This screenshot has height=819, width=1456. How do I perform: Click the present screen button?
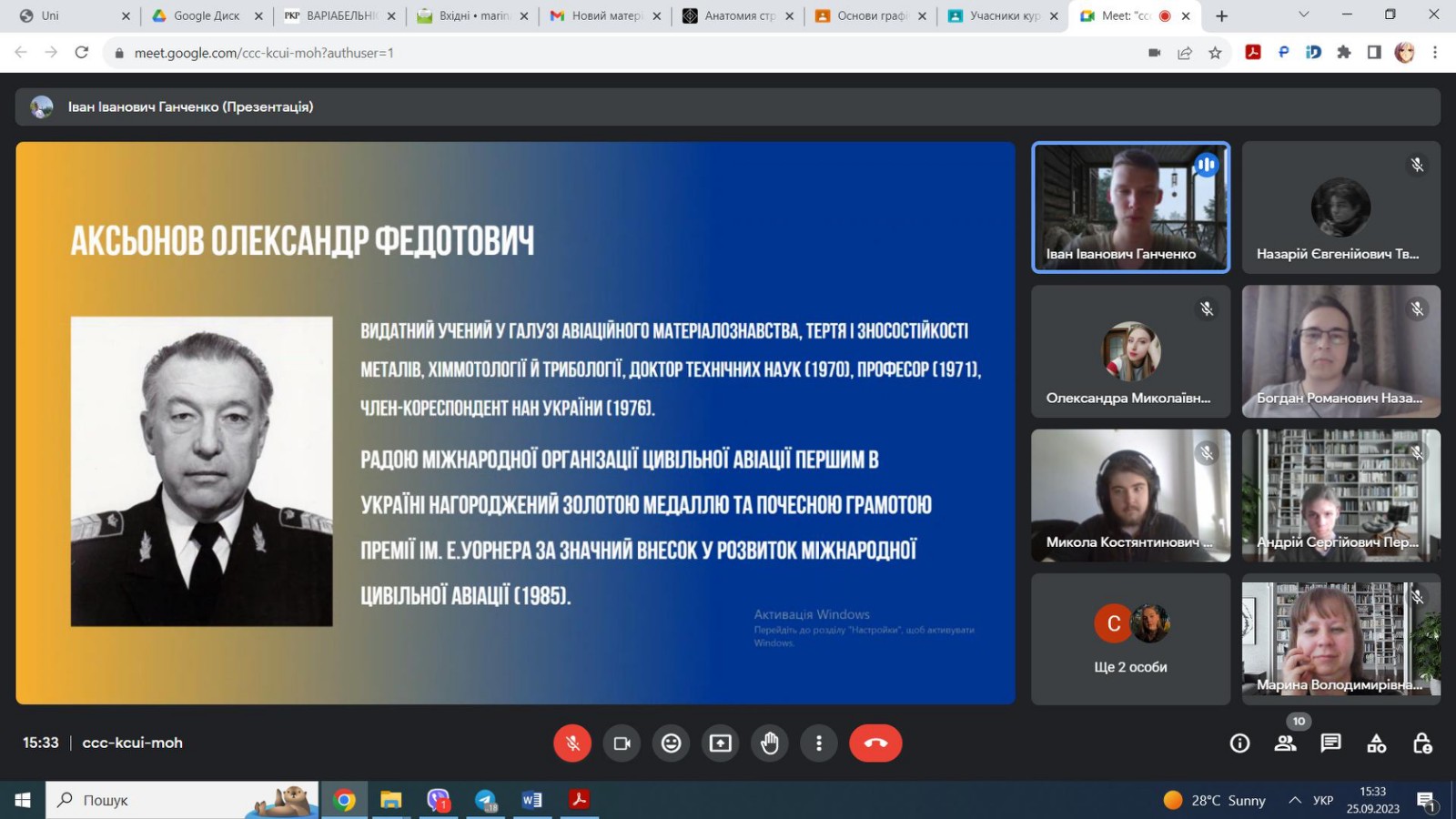coord(720,743)
